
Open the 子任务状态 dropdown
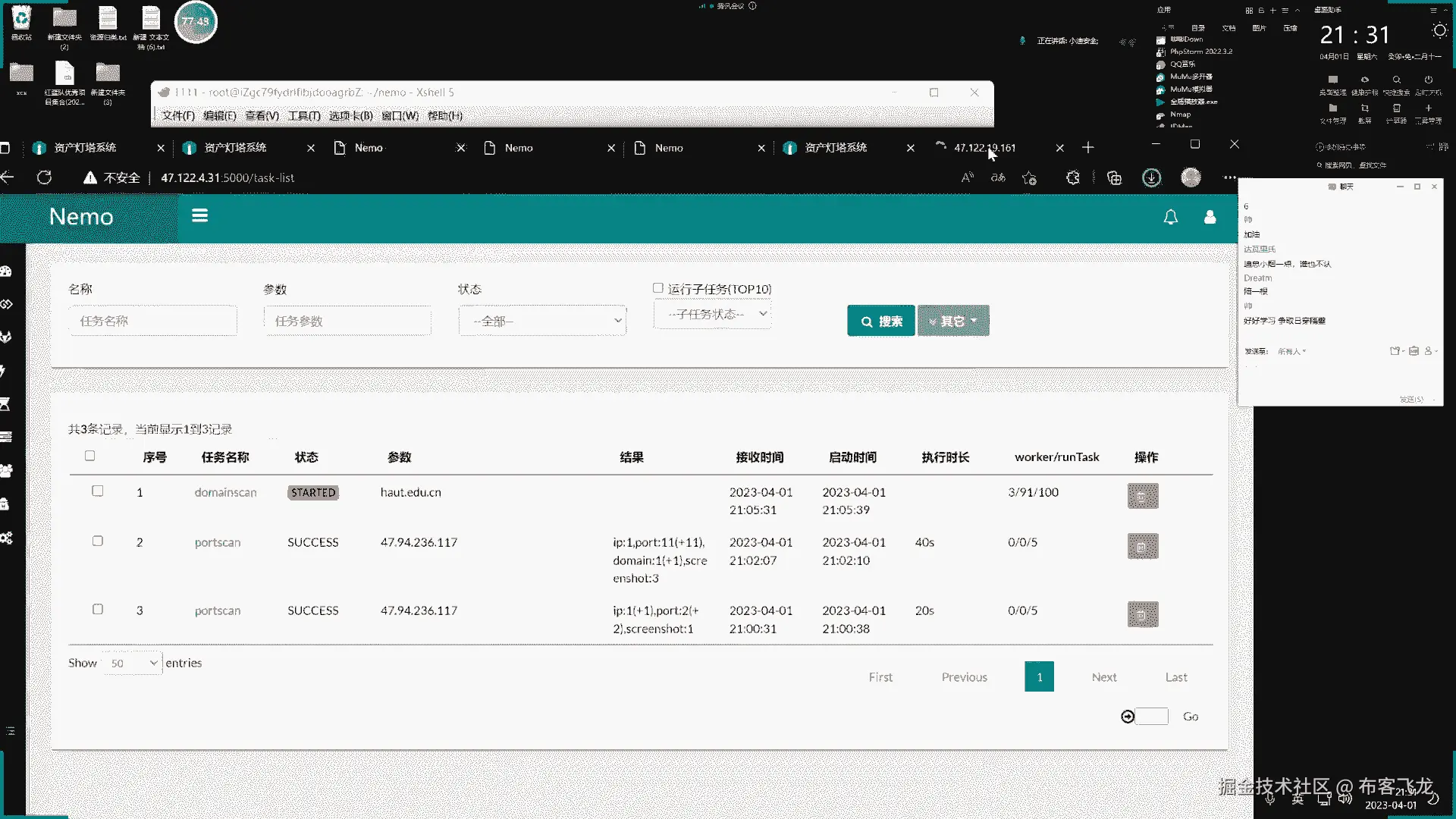(712, 314)
